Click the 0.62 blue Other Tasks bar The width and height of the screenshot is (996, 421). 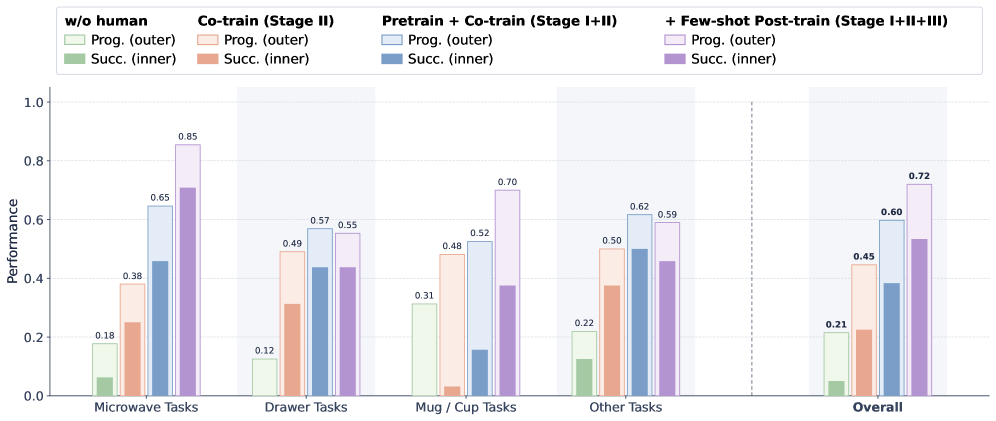638,305
